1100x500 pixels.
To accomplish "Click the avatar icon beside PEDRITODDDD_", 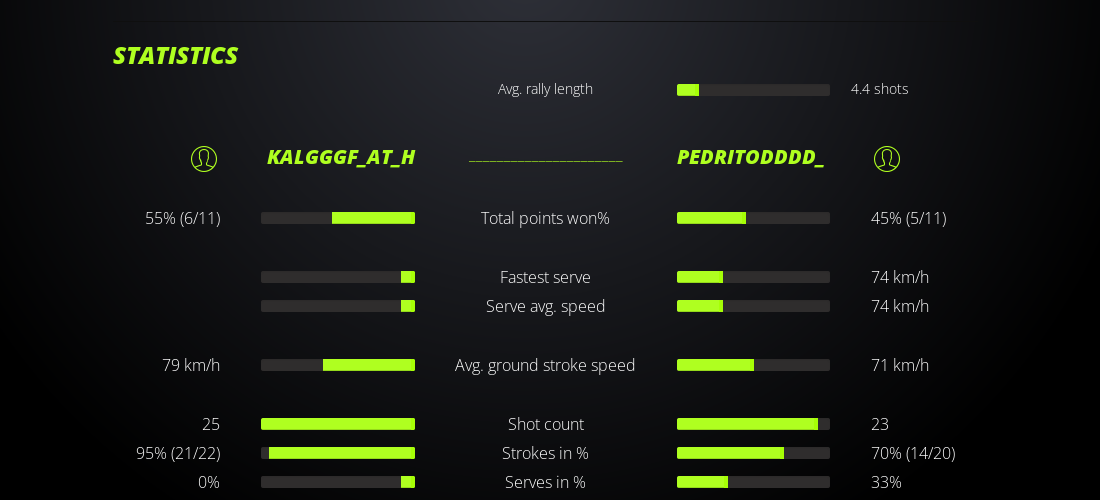I will click(x=887, y=158).
